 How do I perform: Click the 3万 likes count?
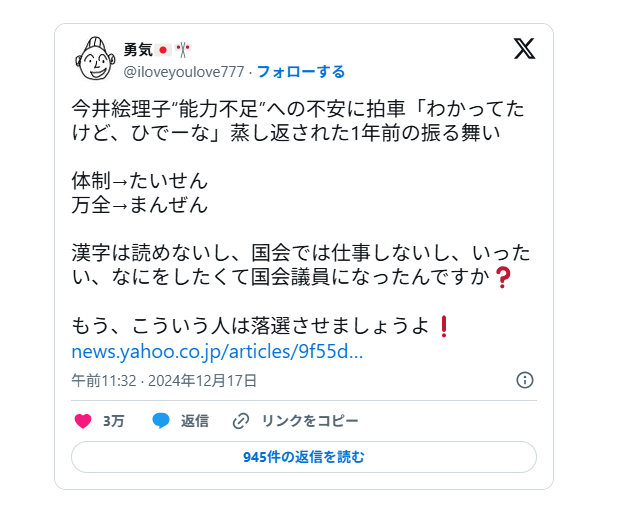tap(113, 421)
